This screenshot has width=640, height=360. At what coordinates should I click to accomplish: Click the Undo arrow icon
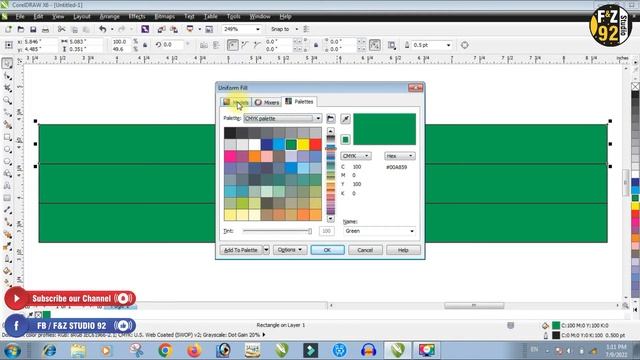pos(102,29)
